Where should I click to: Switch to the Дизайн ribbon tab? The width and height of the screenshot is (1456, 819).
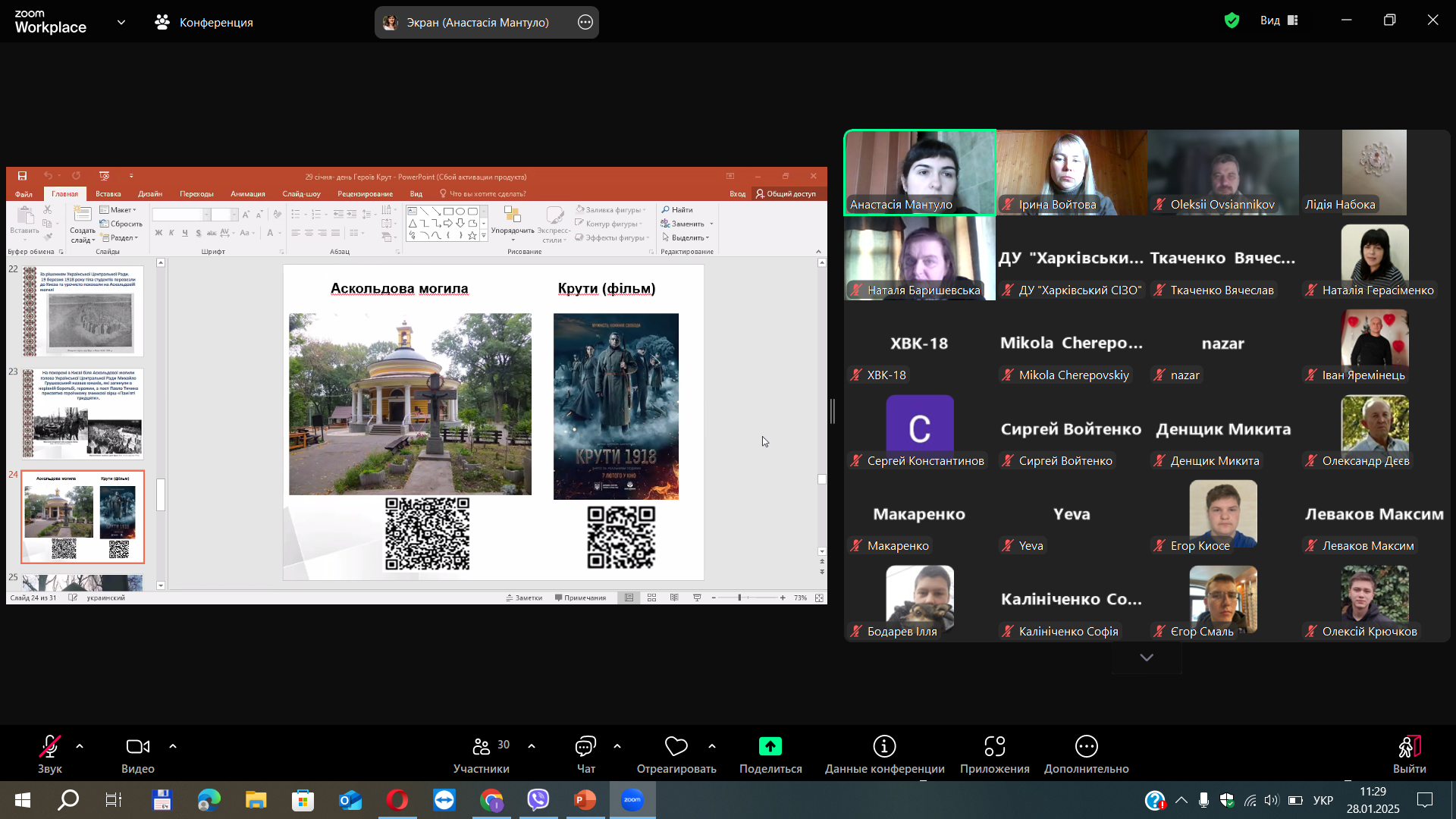150,194
